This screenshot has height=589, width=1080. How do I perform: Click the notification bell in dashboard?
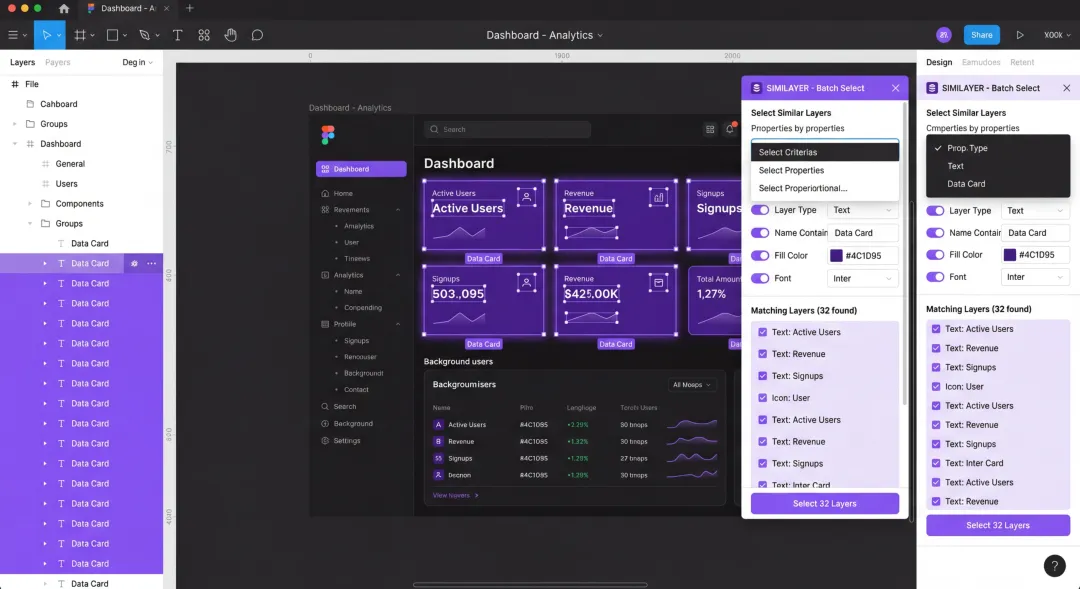click(730, 129)
